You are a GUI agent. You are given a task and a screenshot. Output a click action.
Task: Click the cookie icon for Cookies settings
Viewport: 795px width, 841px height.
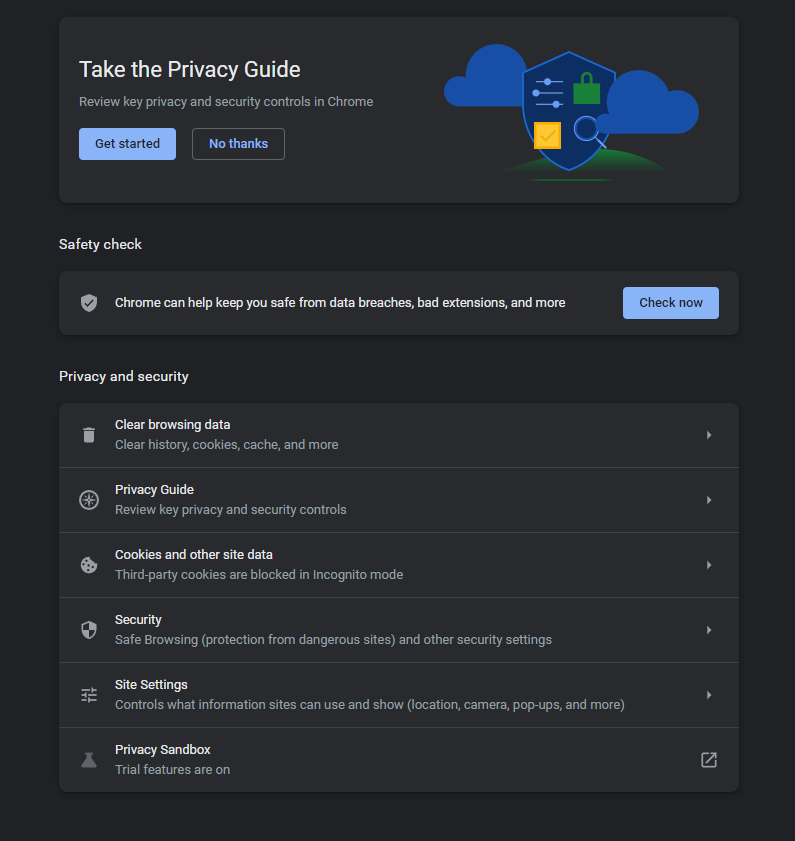[x=88, y=564]
